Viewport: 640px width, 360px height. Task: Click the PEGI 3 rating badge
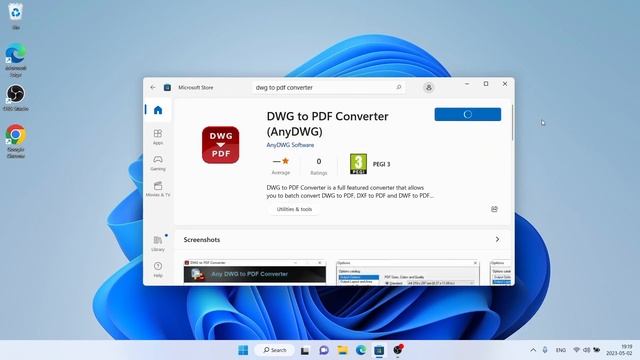point(358,164)
